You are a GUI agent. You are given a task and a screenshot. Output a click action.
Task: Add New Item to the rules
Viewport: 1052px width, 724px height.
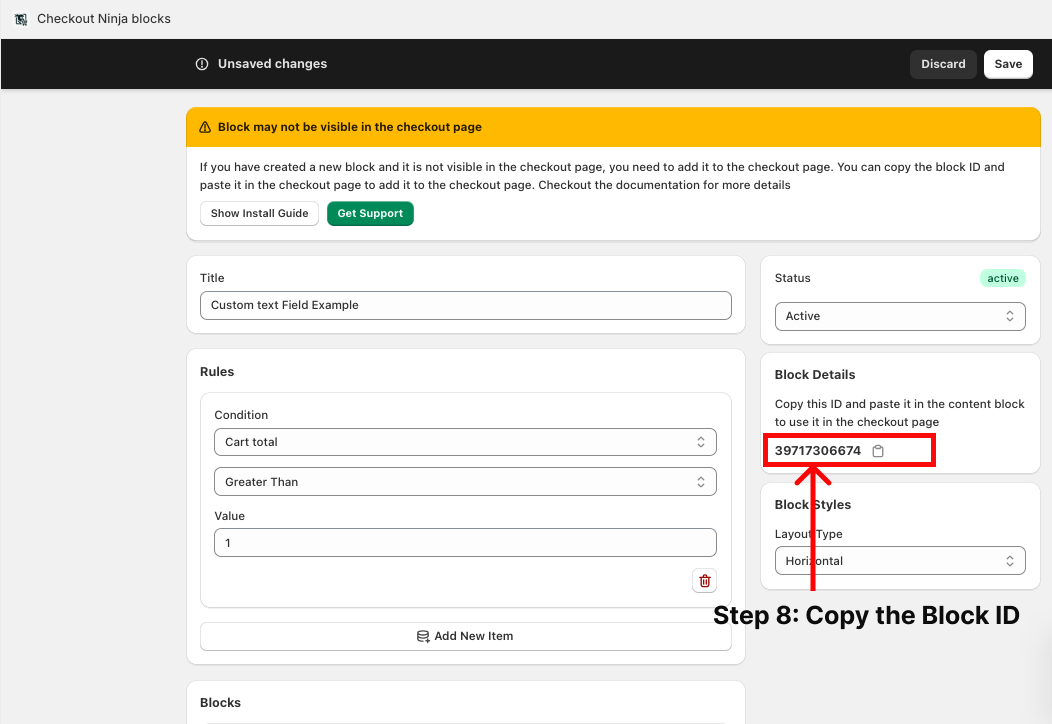pyautogui.click(x=465, y=636)
